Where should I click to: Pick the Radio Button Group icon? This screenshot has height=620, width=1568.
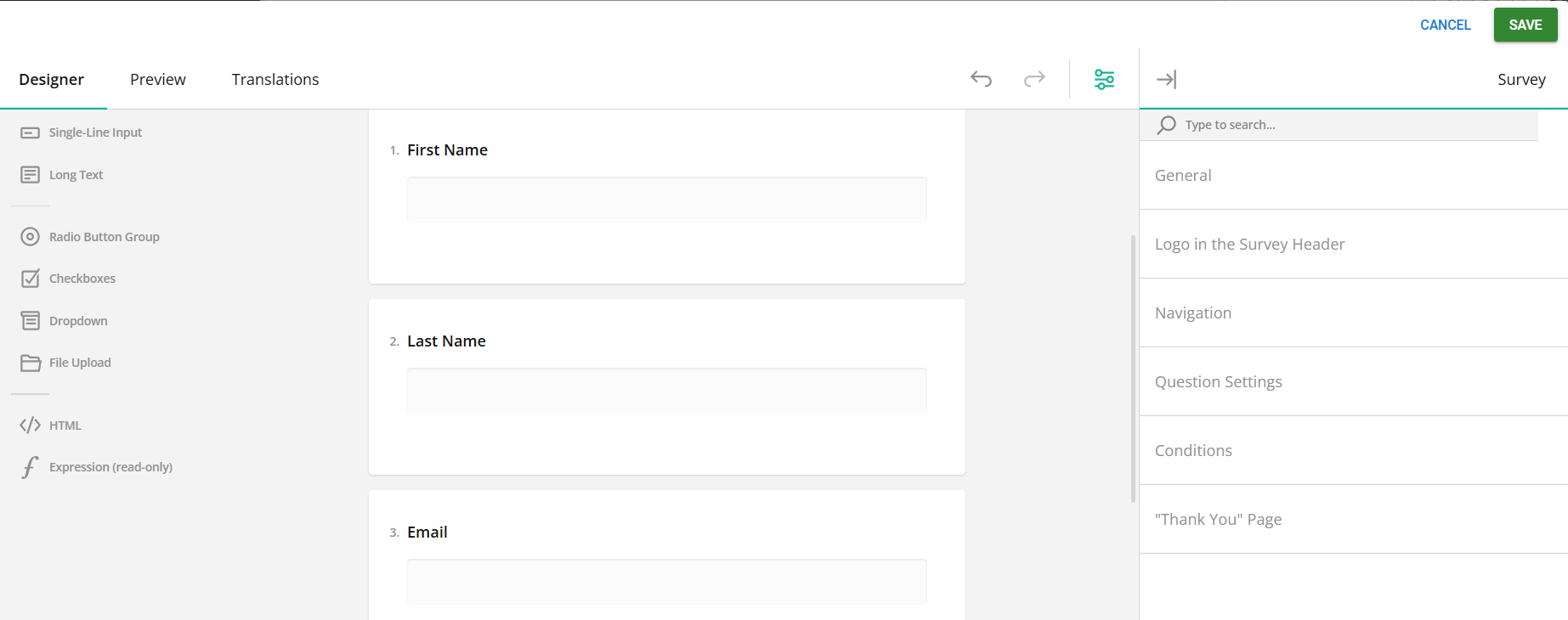[31, 236]
